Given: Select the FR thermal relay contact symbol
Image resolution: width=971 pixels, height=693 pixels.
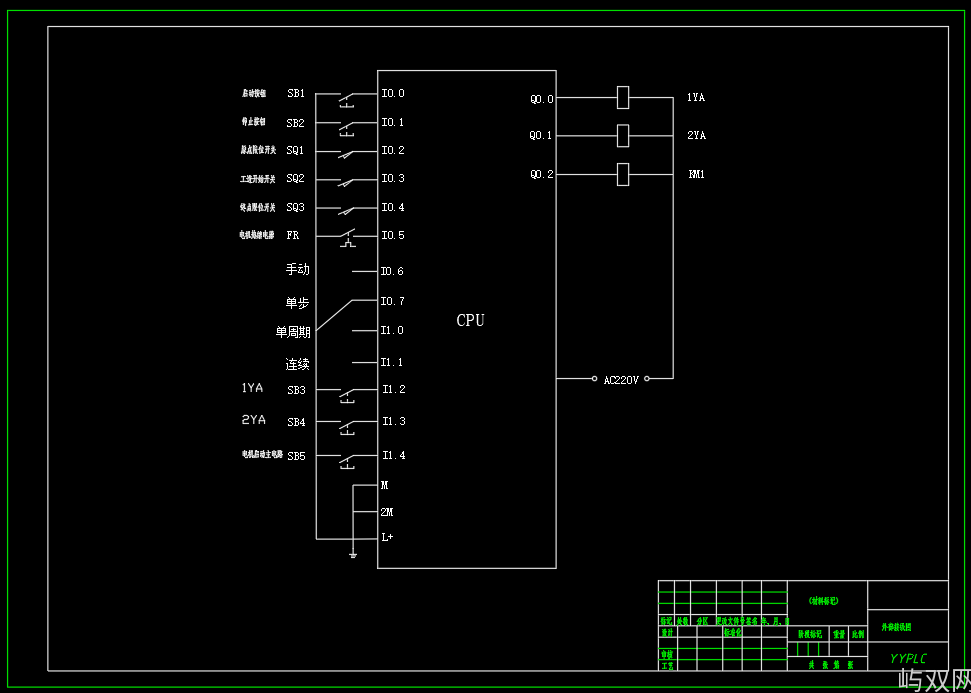Looking at the screenshot, I should click(x=347, y=238).
